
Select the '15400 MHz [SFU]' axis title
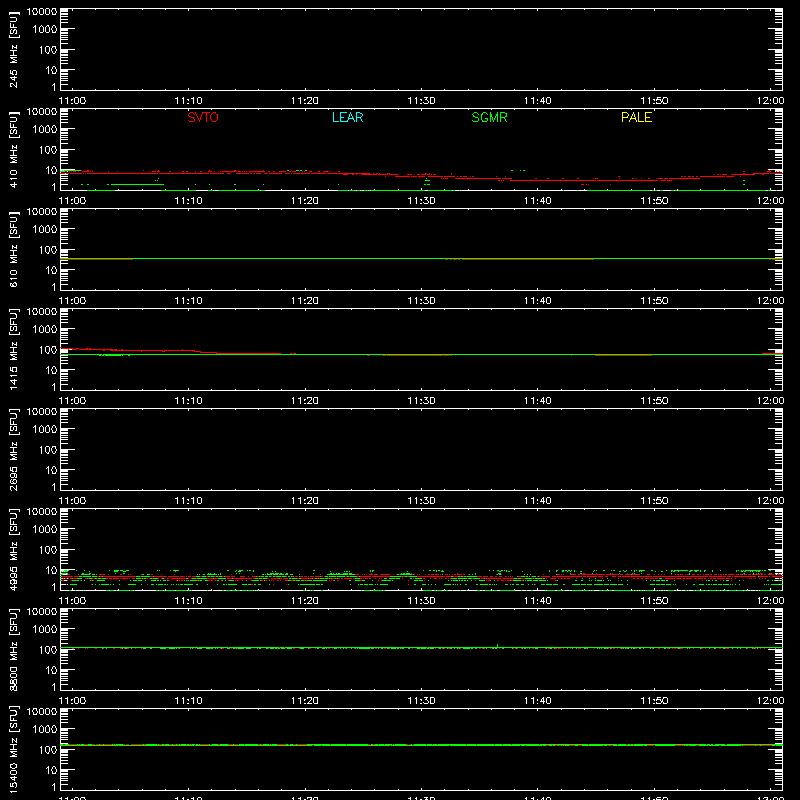tap(13, 749)
